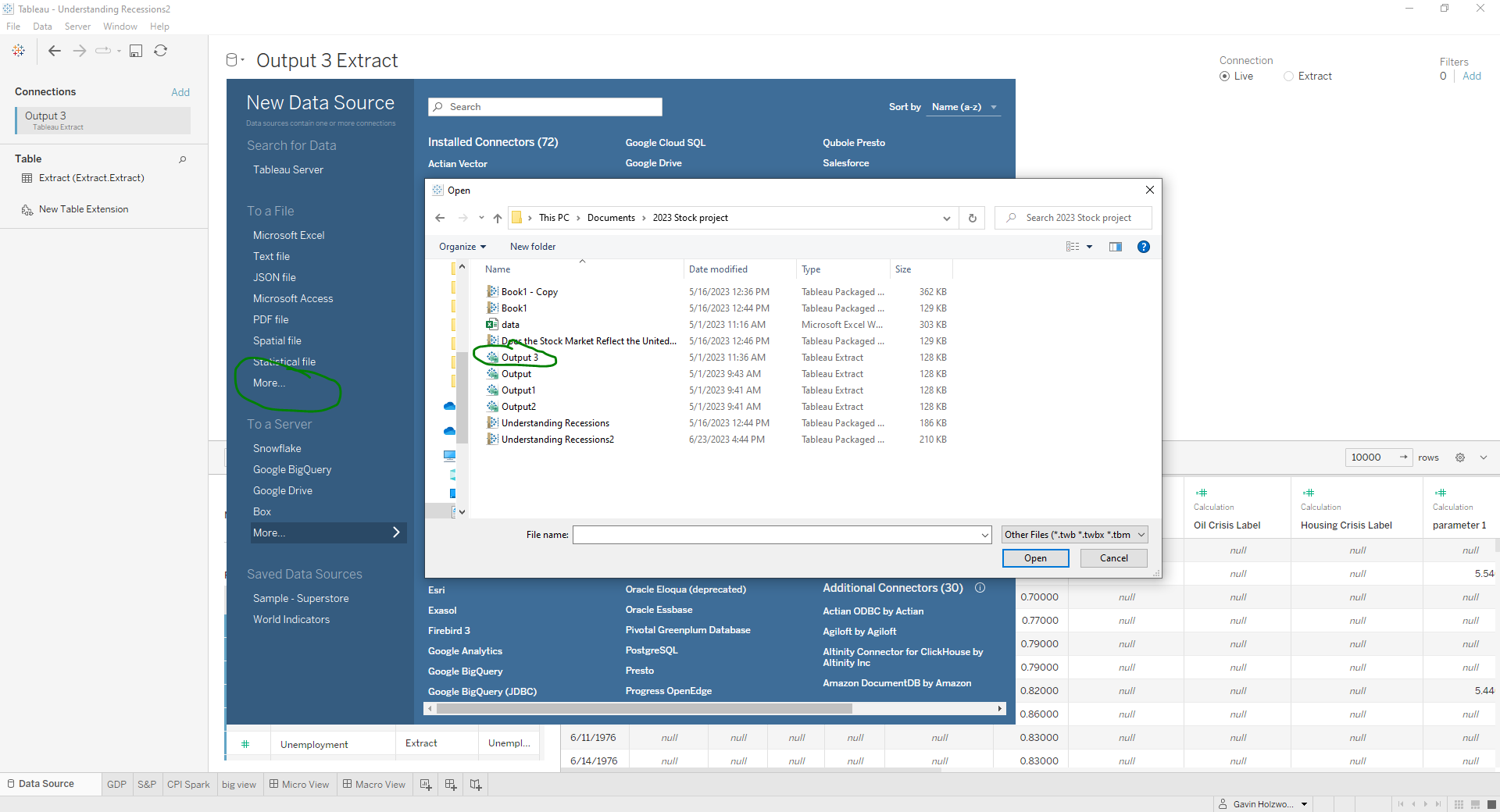Viewport: 1500px width, 812px height.
Task: Switch to the GDP sheet tab
Action: coord(116,785)
